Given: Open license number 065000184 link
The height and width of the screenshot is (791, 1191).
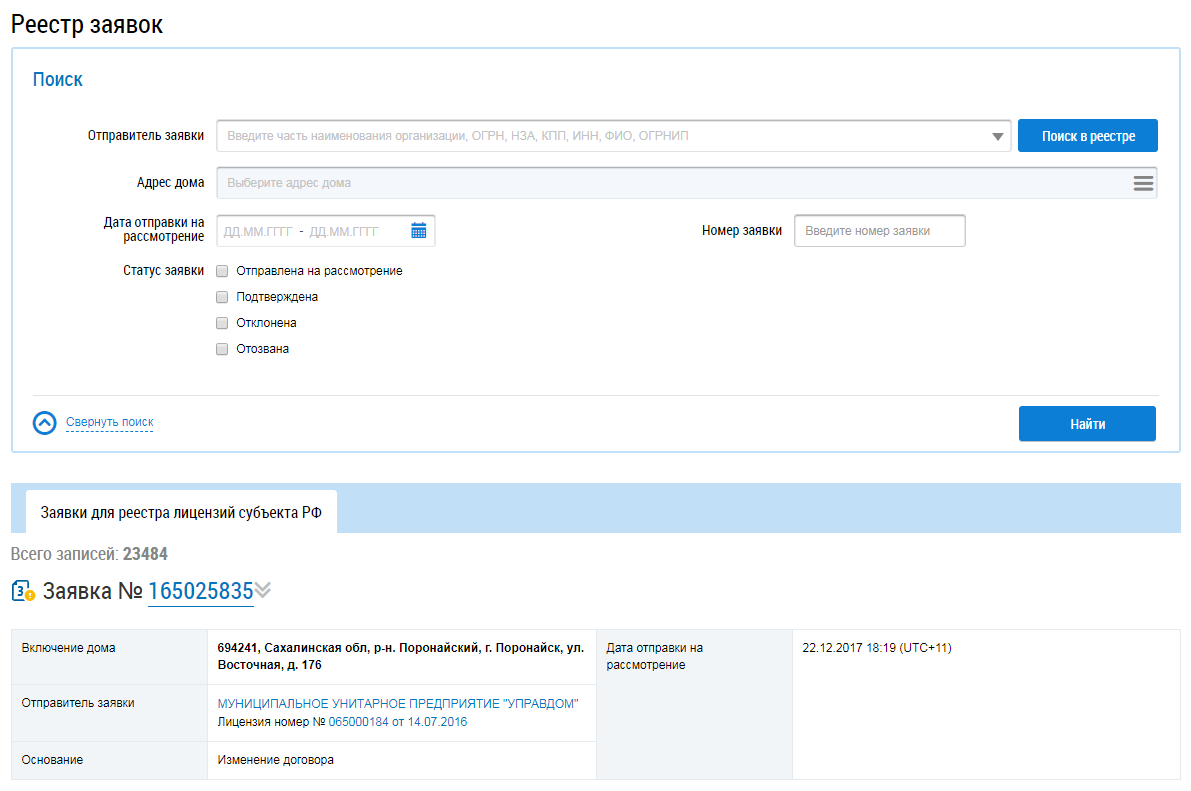Looking at the screenshot, I should point(358,722).
